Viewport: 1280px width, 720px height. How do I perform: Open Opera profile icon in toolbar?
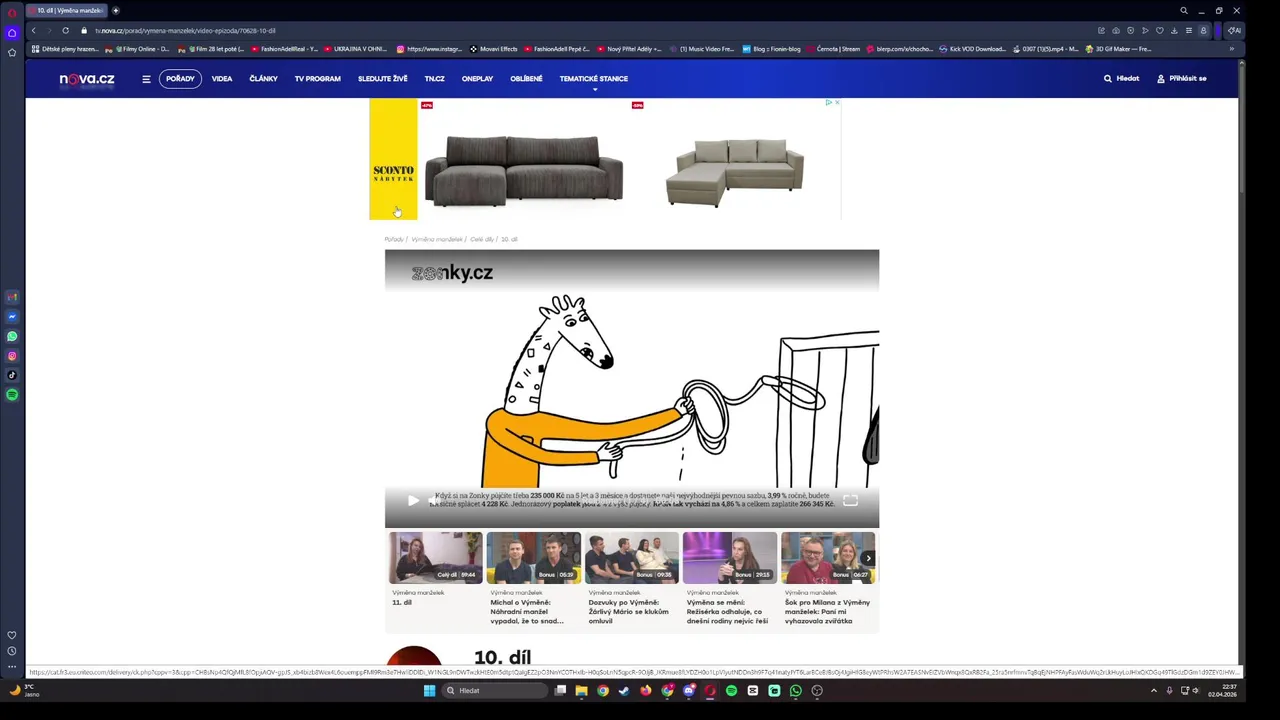pos(1203,31)
